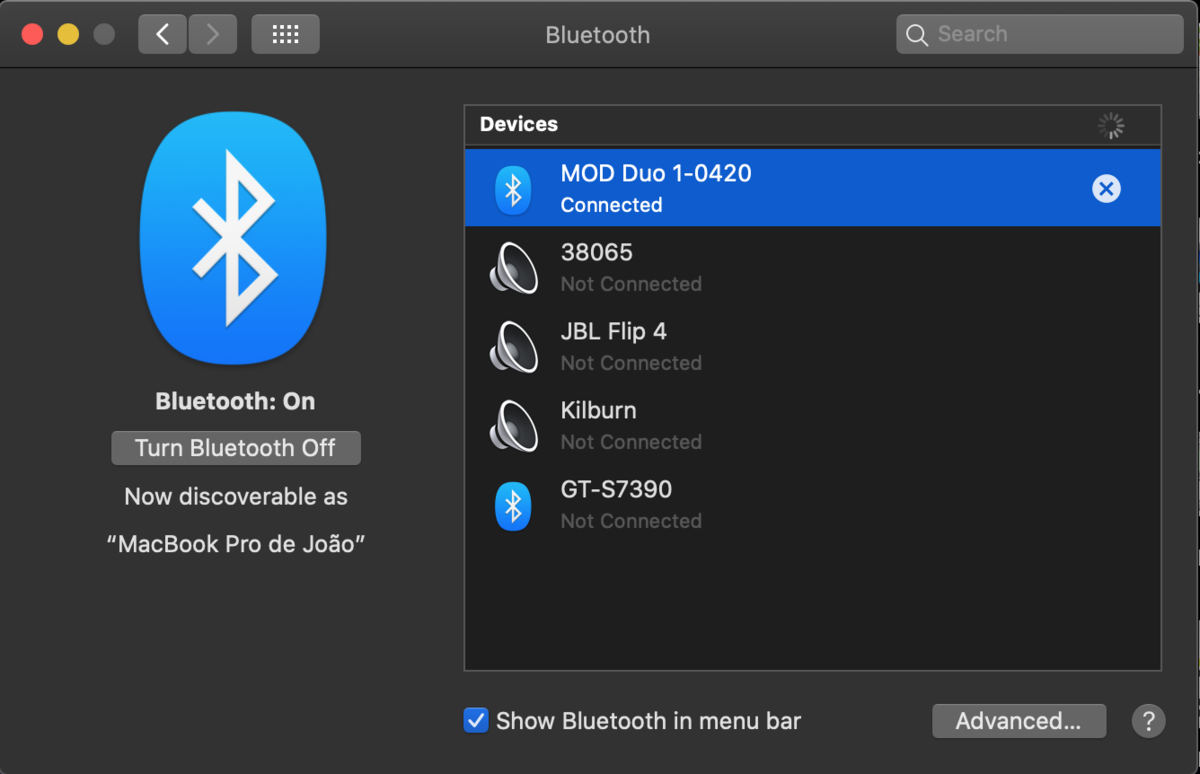The image size is (1200, 774).
Task: Click the Kilburn speaker icon
Action: [x=513, y=426]
